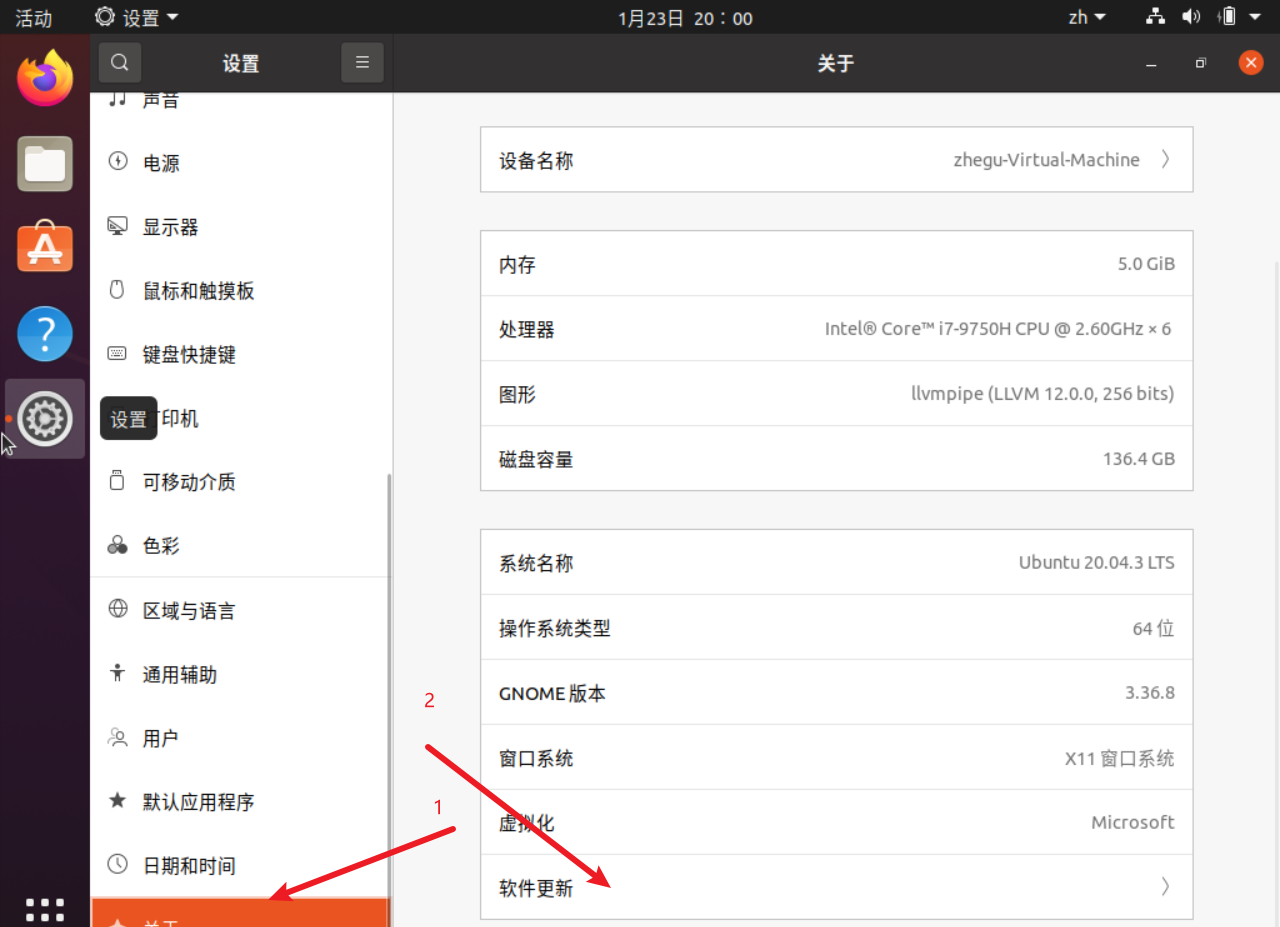1280x927 pixels.
Task: Click the 136.4 GB disk capacity value
Action: 1139,459
